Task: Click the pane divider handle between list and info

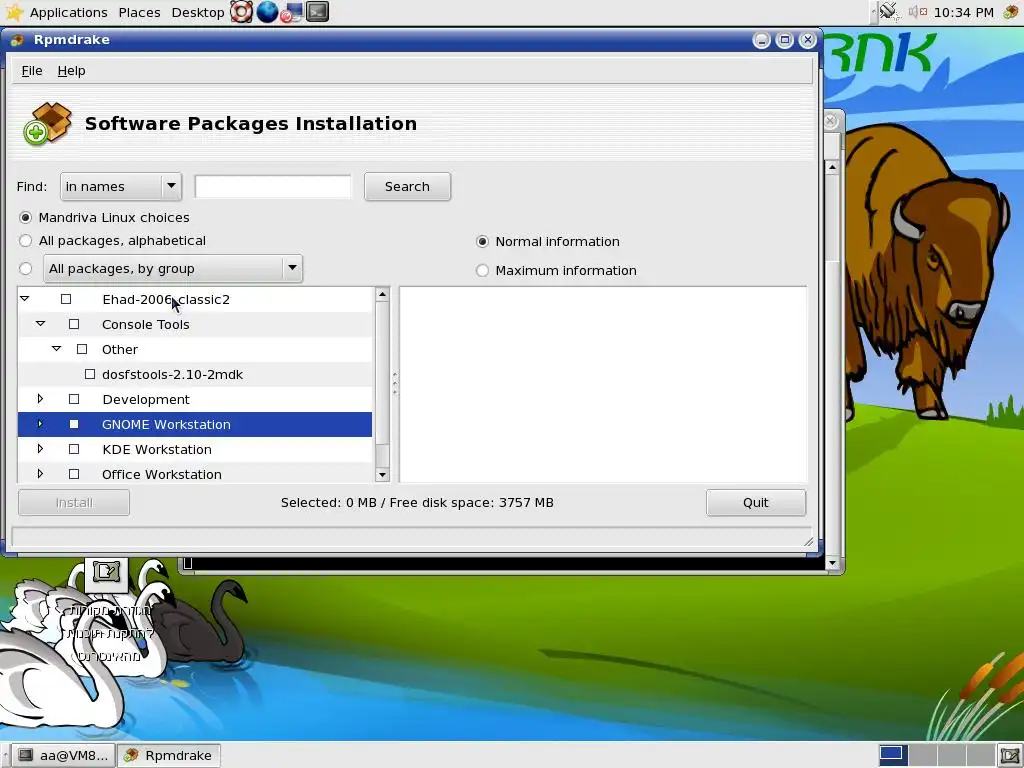Action: pos(394,384)
